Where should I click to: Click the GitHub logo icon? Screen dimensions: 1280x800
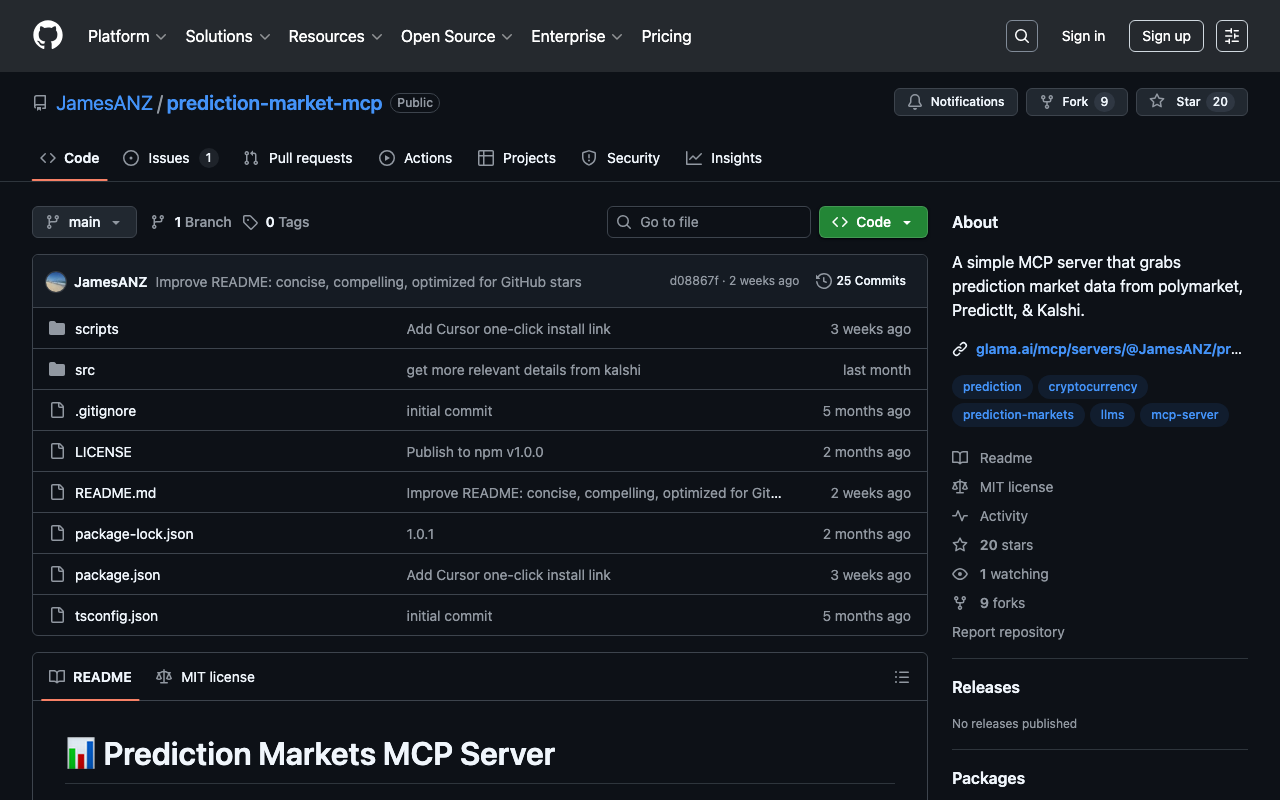tap(48, 36)
